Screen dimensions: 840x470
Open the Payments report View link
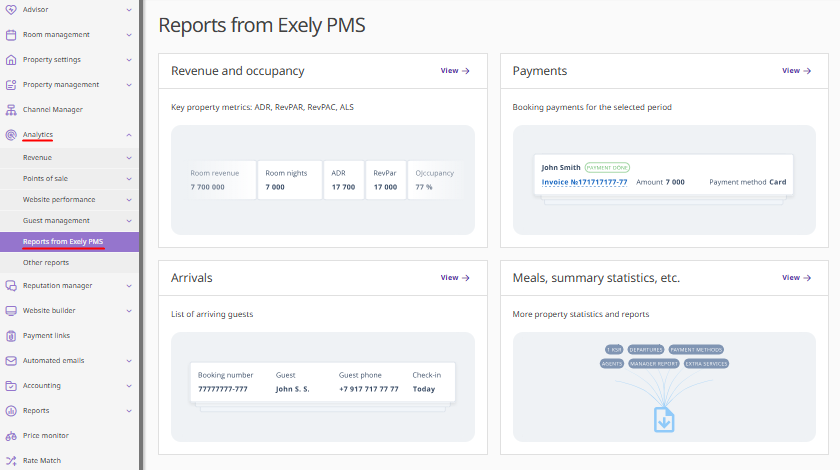tap(797, 71)
